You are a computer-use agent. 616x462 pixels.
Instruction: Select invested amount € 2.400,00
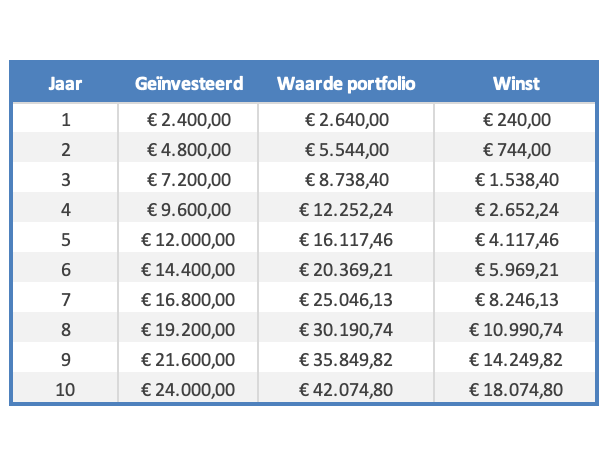point(188,121)
